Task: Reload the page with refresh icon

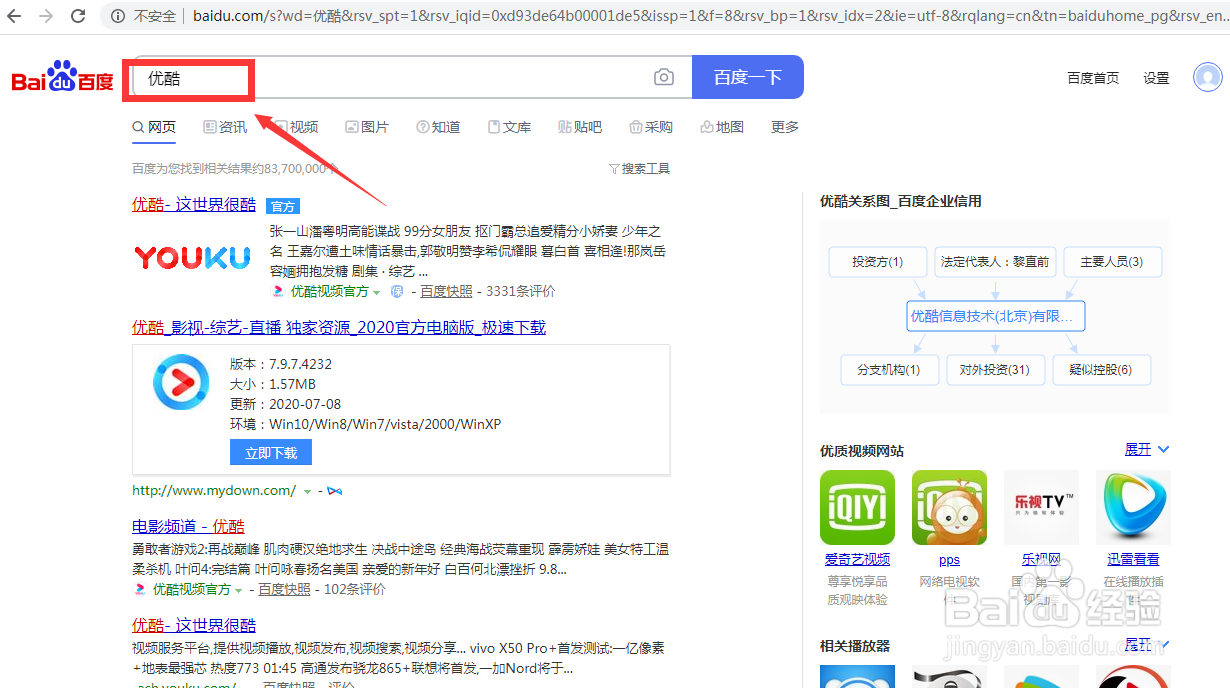Action: click(x=79, y=16)
